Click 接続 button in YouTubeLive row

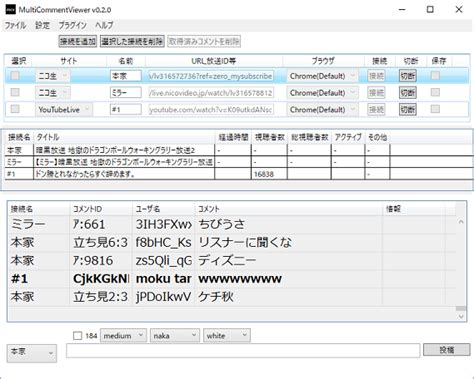[376, 109]
